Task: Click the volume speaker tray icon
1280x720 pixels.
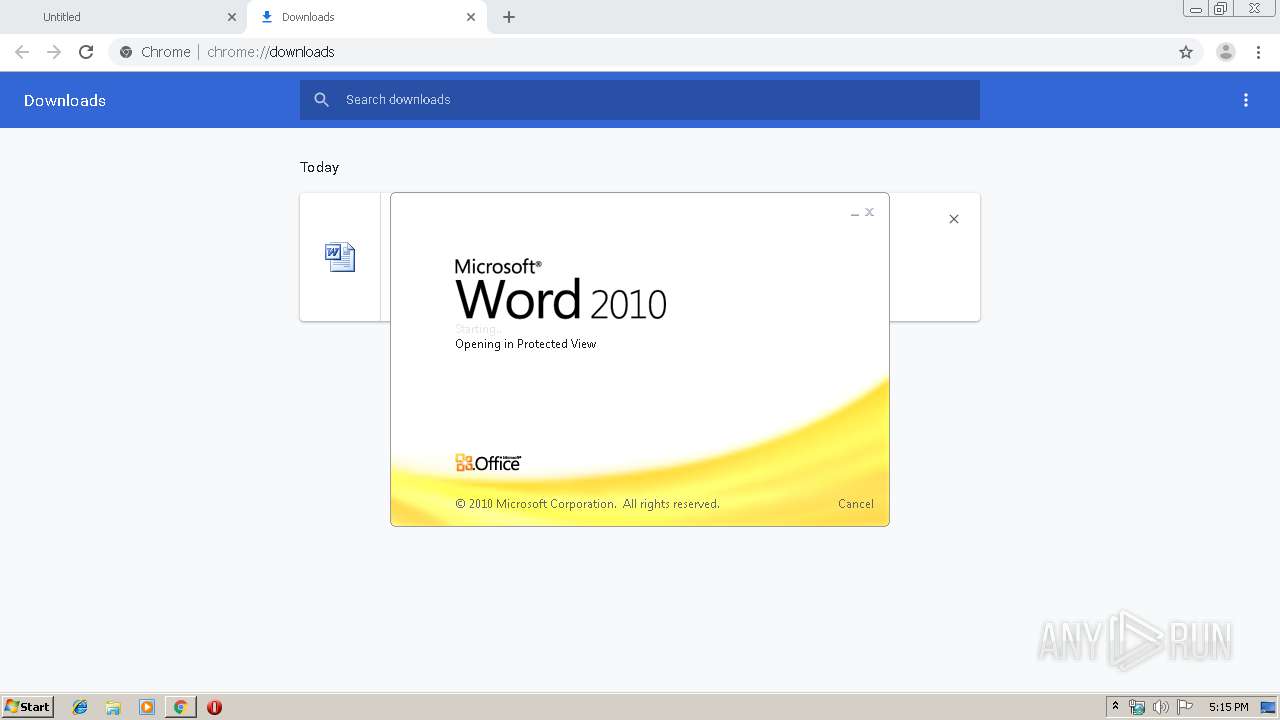Action: (x=1161, y=707)
